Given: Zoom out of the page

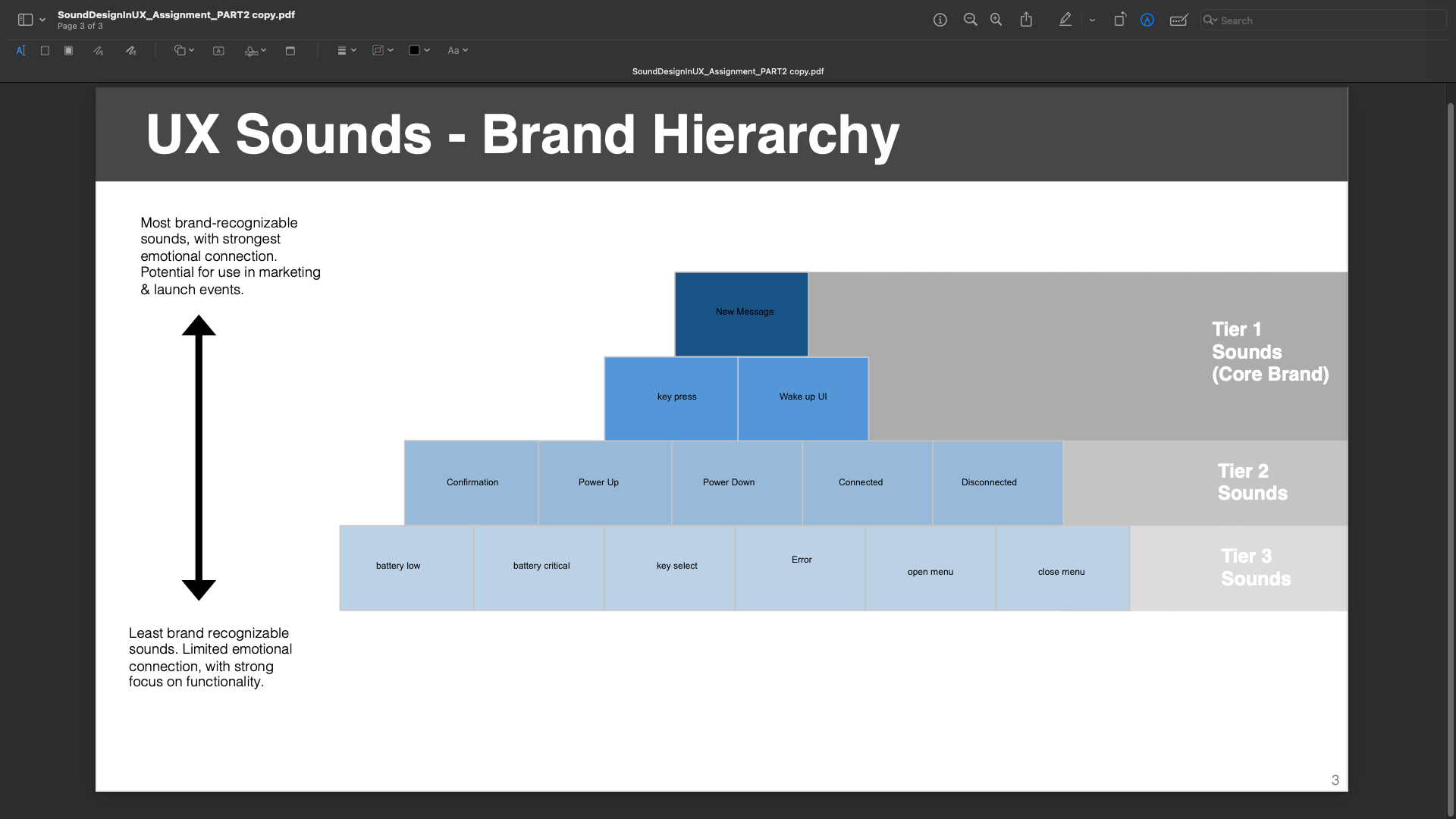Looking at the screenshot, I should (970, 20).
